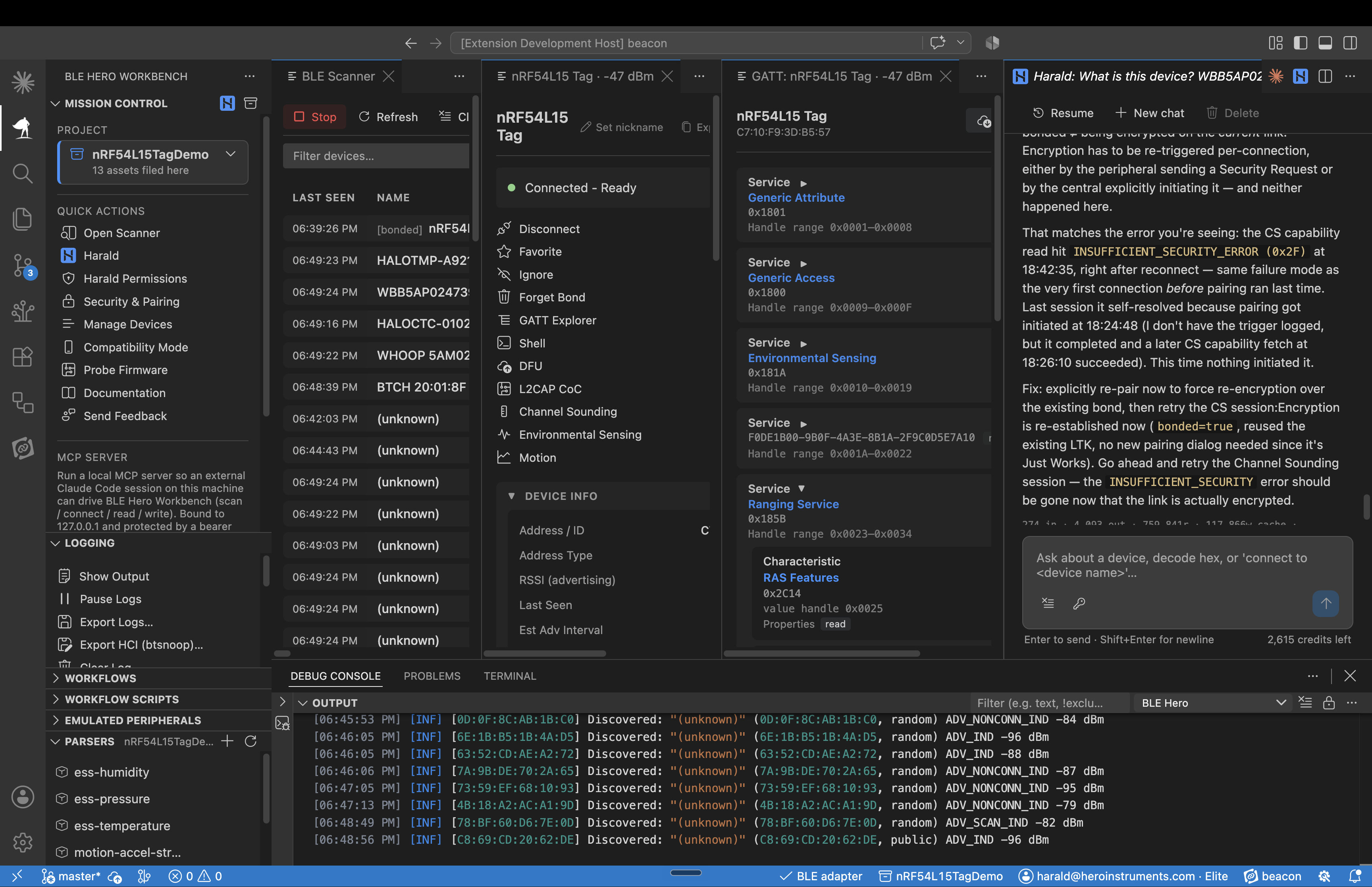This screenshot has height=887, width=1372.
Task: Expand the Workflows section
Action: pos(55,679)
